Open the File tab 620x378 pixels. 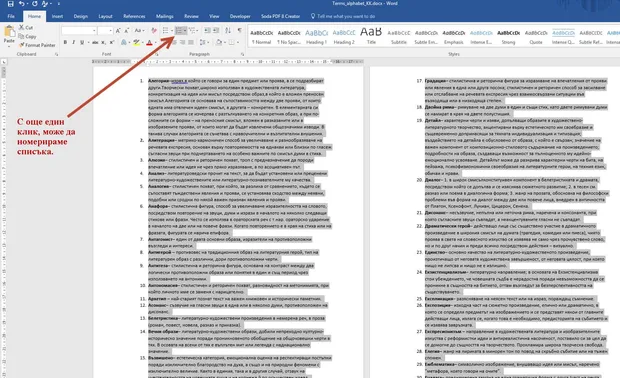11,16
